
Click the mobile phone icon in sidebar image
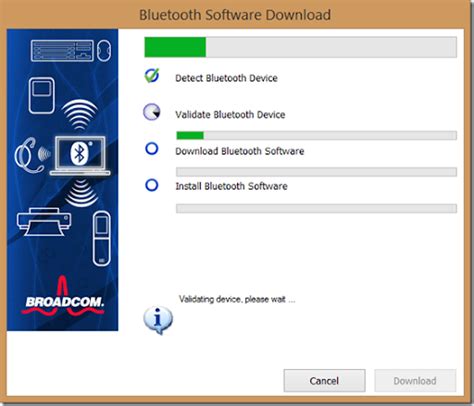point(101,239)
